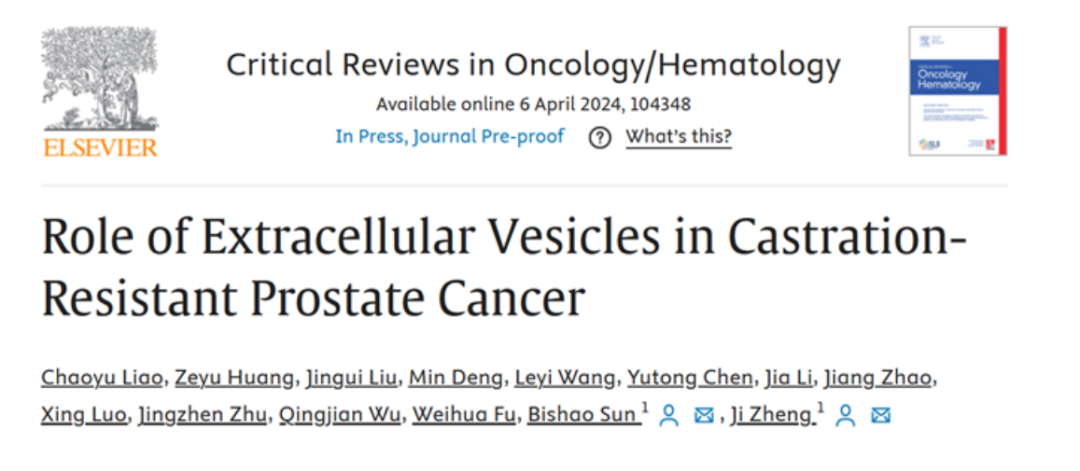Open author link Weihua Fu
1080x471 pixels.
click(464, 416)
